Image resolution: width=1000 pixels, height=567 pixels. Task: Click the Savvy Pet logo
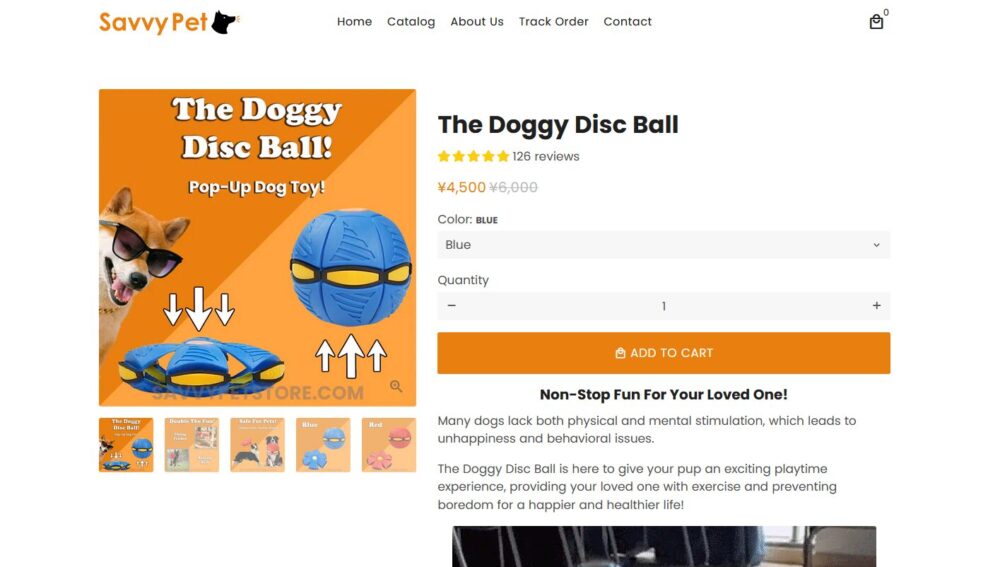coord(169,22)
